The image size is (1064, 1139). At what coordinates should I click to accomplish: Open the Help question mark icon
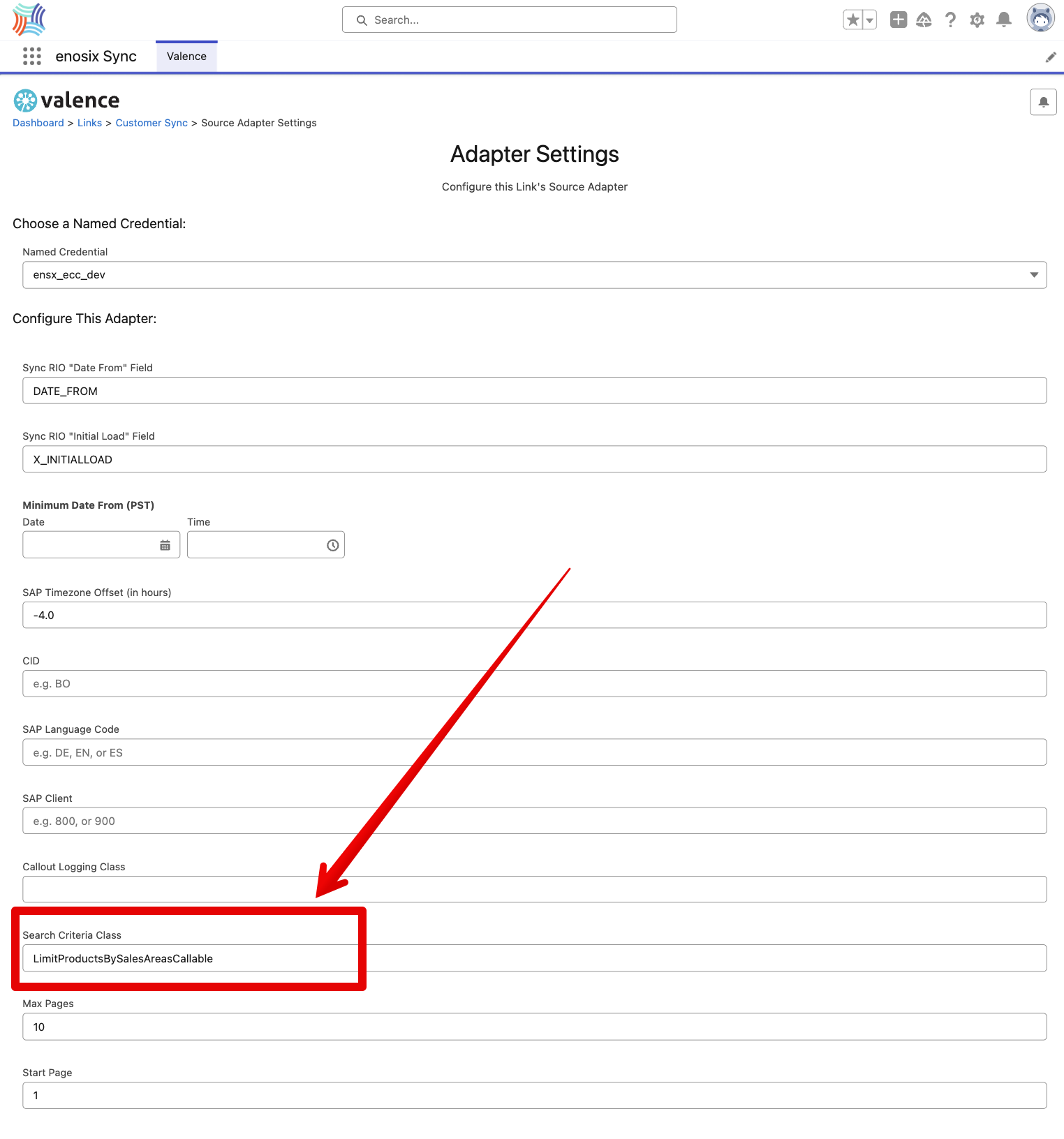[950, 20]
